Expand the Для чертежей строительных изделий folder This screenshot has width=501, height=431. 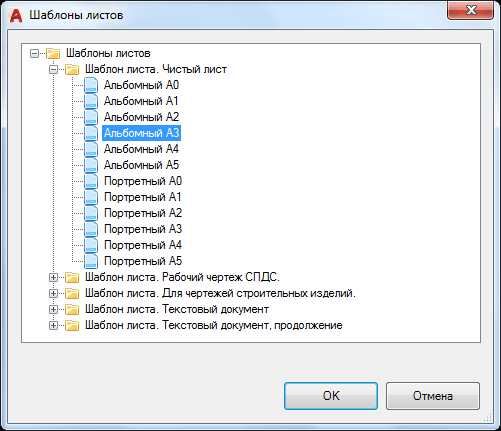pyautogui.click(x=53, y=293)
